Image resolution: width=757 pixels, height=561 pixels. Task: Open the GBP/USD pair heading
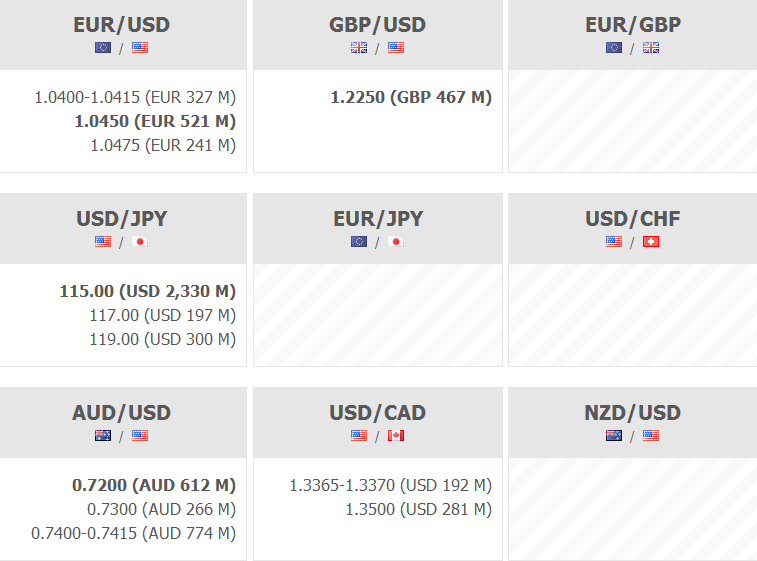(377, 24)
